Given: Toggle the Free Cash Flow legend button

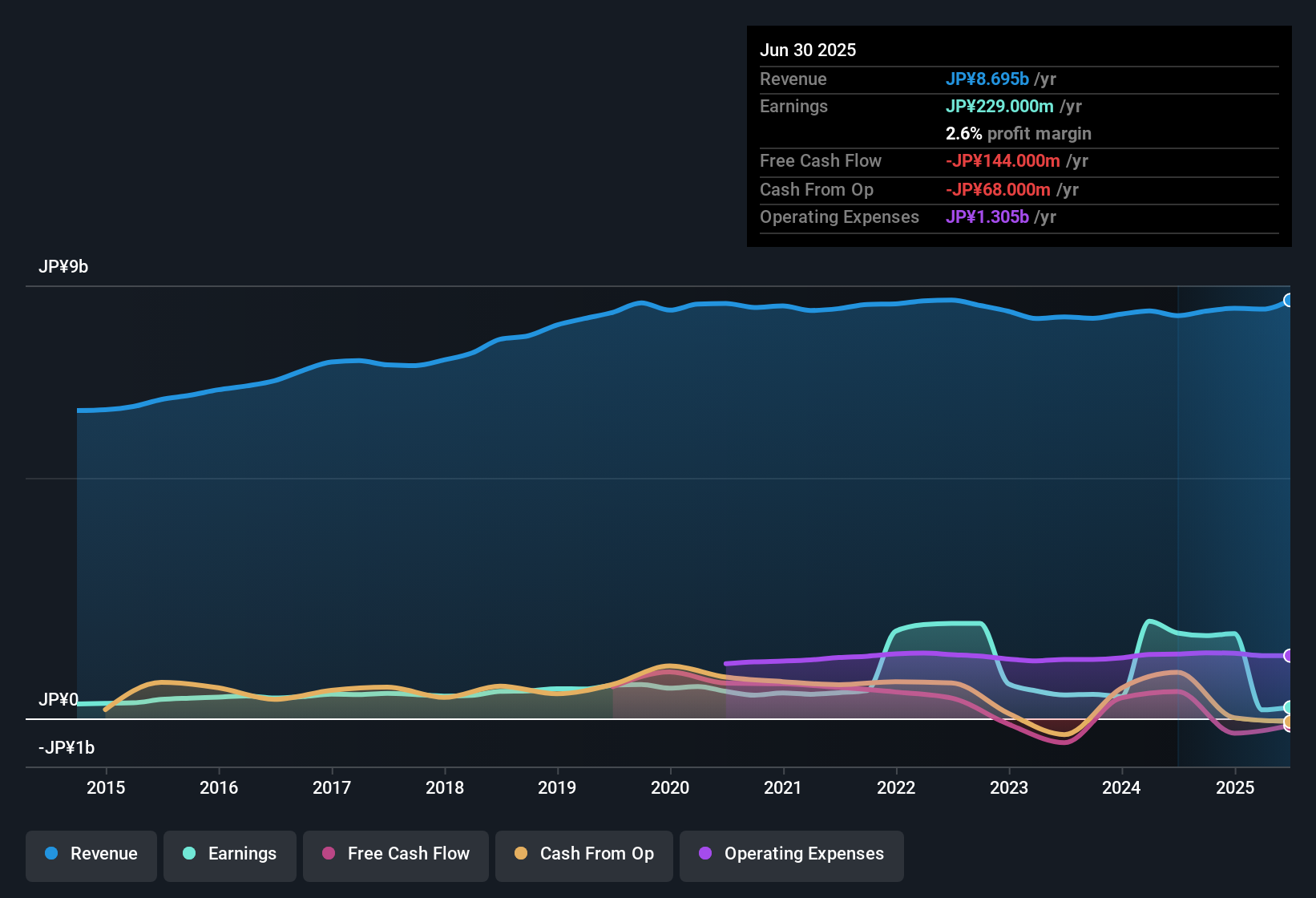Looking at the screenshot, I should click(396, 855).
